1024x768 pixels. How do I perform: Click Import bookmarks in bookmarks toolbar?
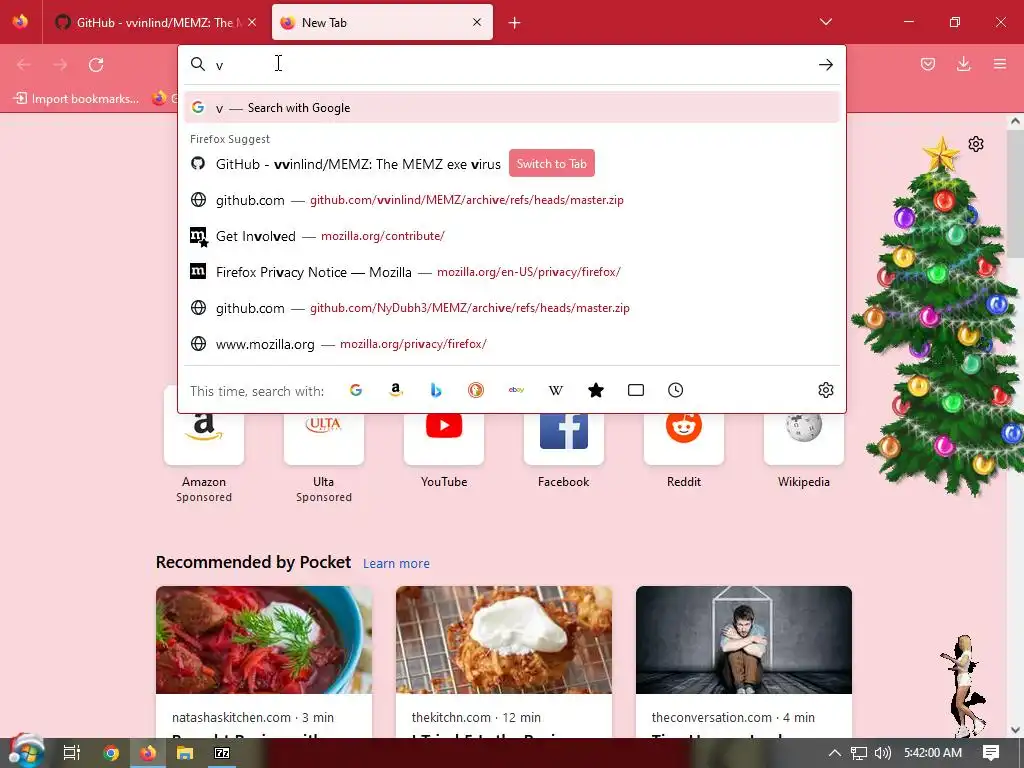77,99
